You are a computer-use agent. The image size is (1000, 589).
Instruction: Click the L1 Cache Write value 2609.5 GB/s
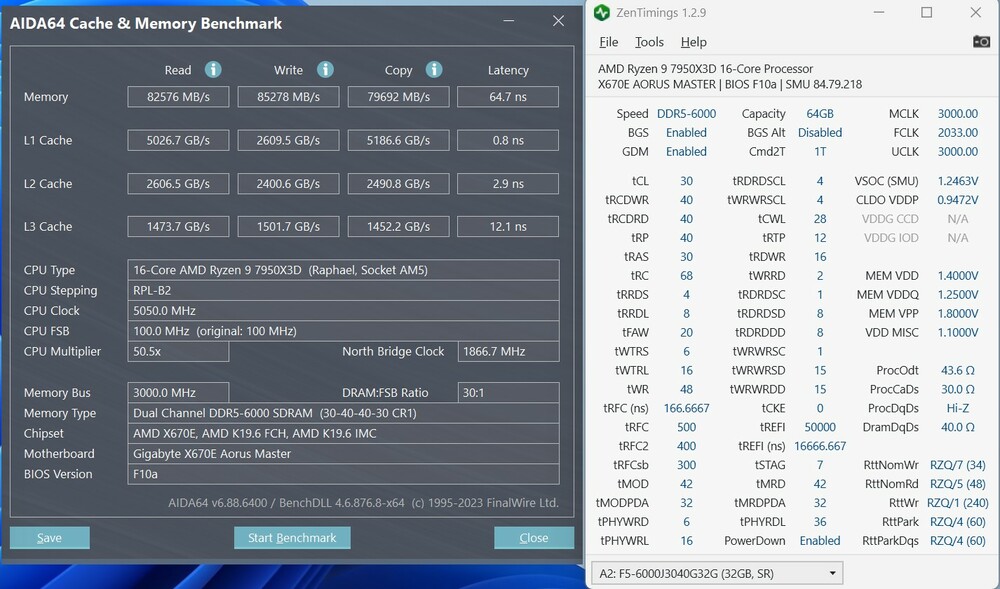click(288, 140)
